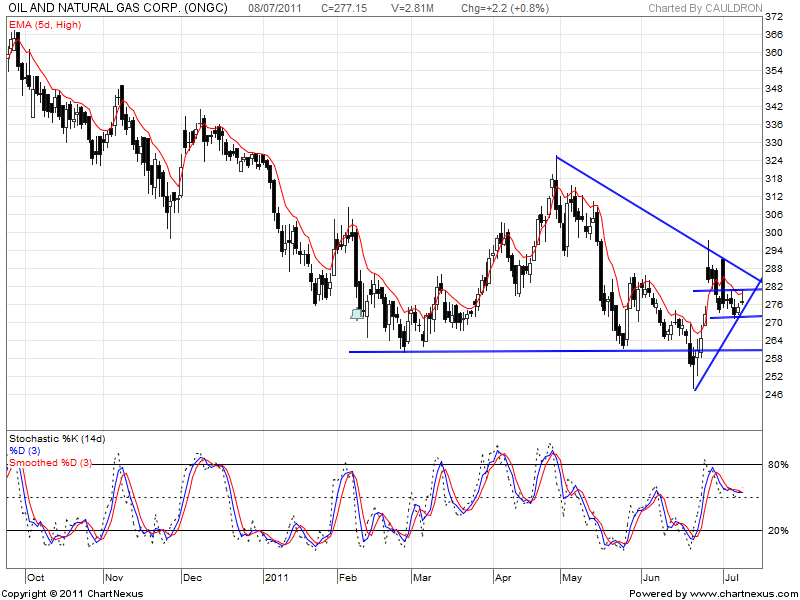The image size is (800, 600).
Task: Click the Stochastic %K (14d) indicator label
Action: coord(56,439)
